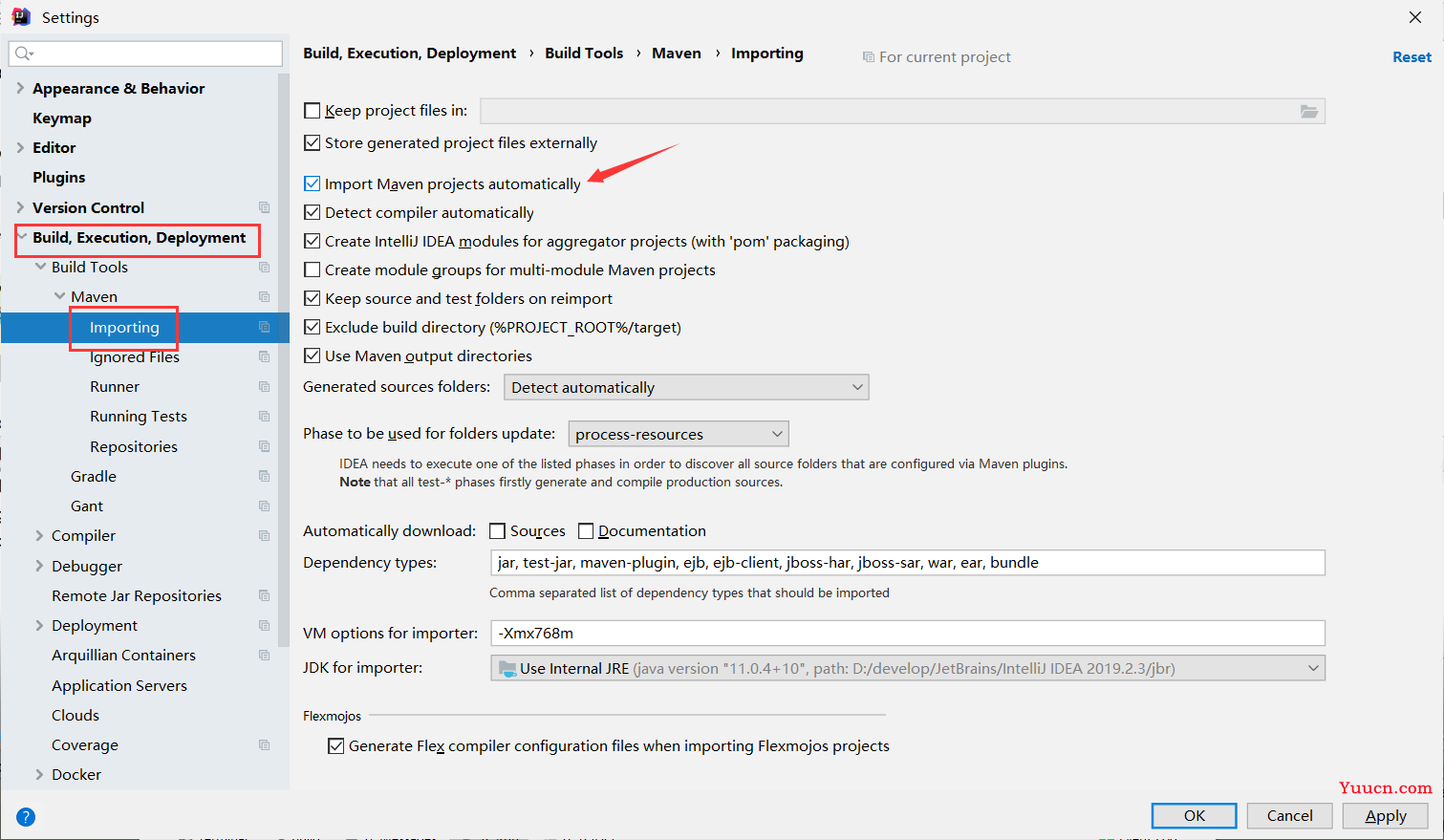The image size is (1444, 840).
Task: Open Ignored Files settings page
Action: pos(135,357)
